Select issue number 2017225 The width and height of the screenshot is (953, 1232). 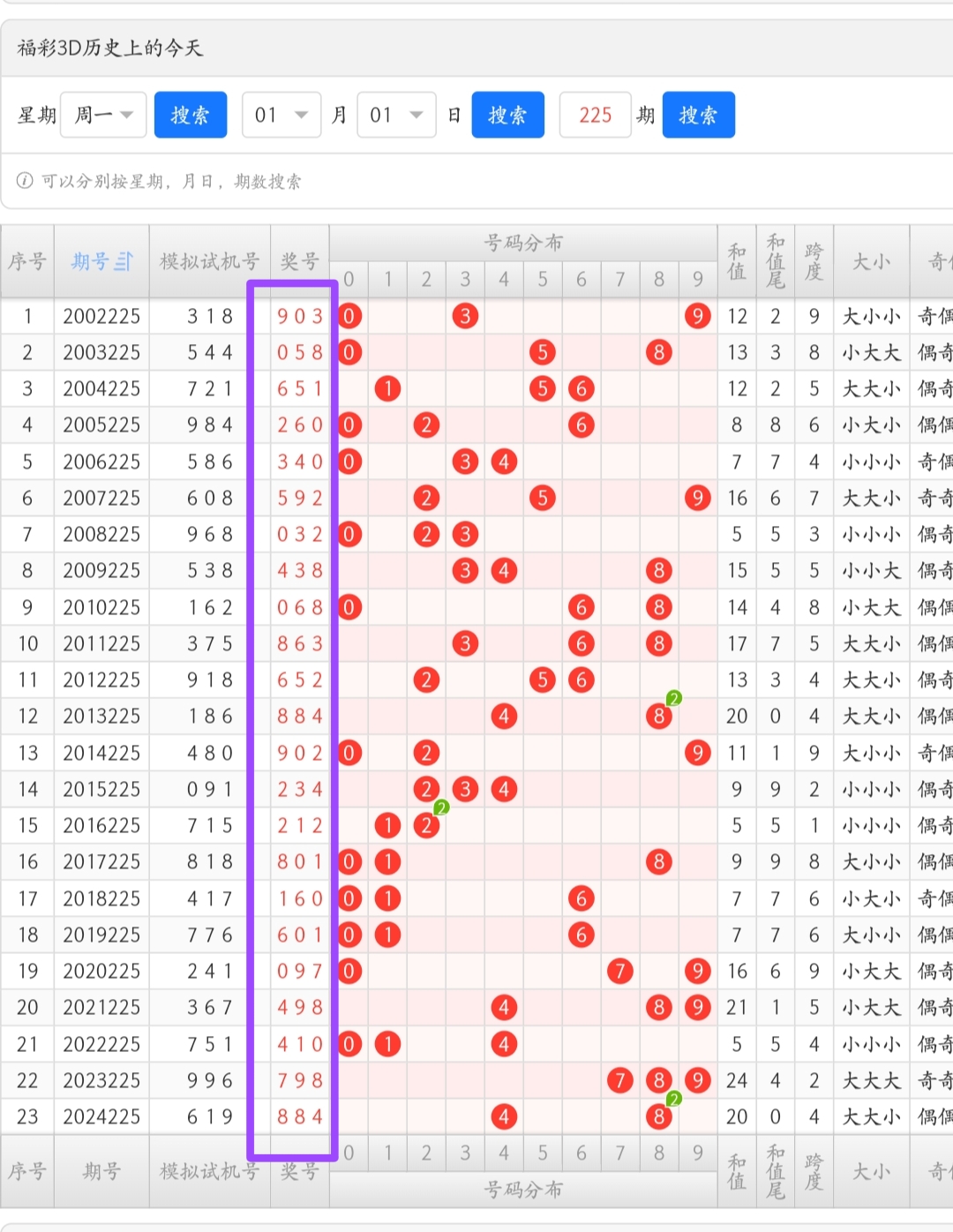101,861
